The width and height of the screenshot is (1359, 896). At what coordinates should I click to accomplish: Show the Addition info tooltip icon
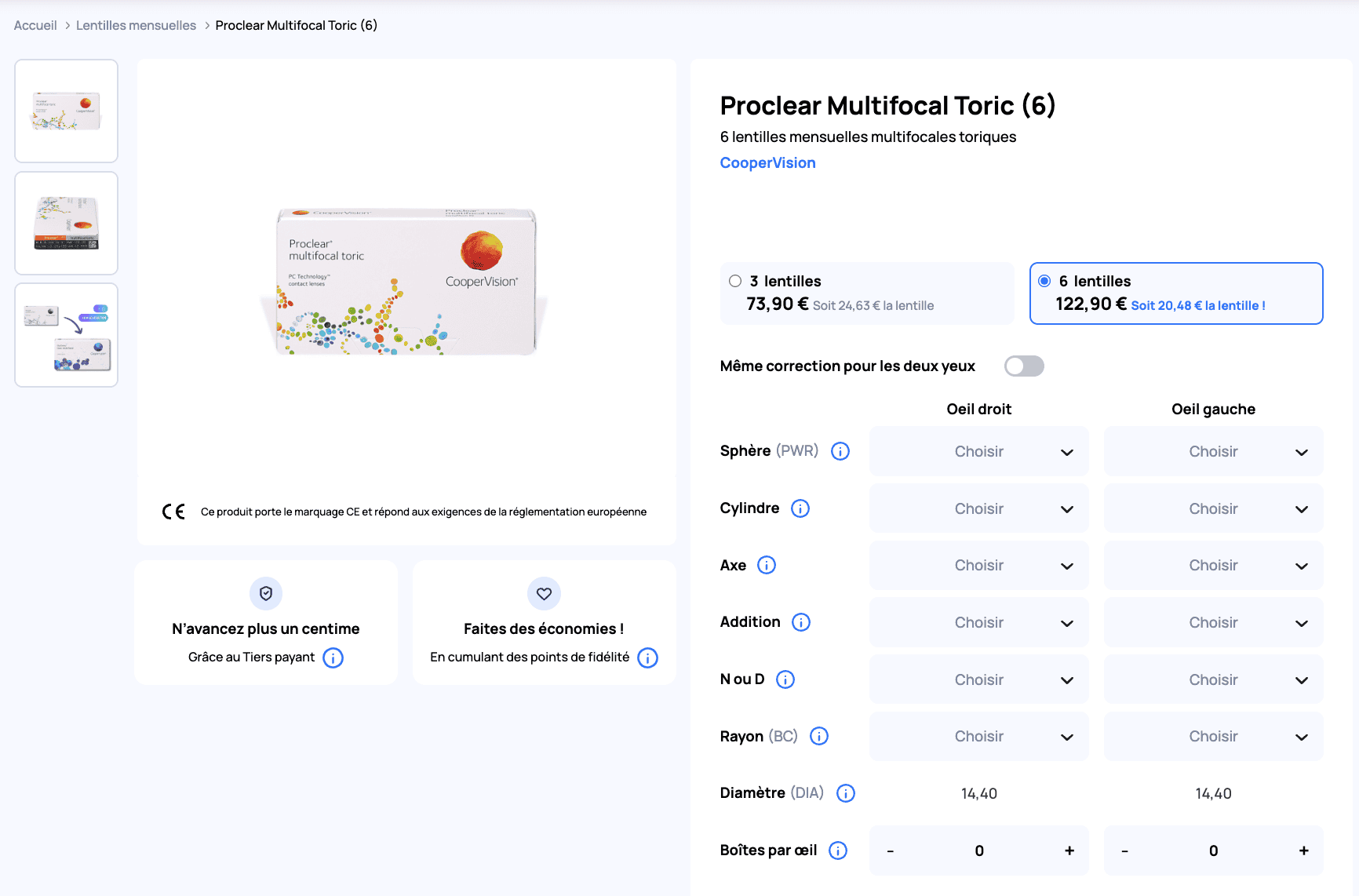click(x=801, y=622)
